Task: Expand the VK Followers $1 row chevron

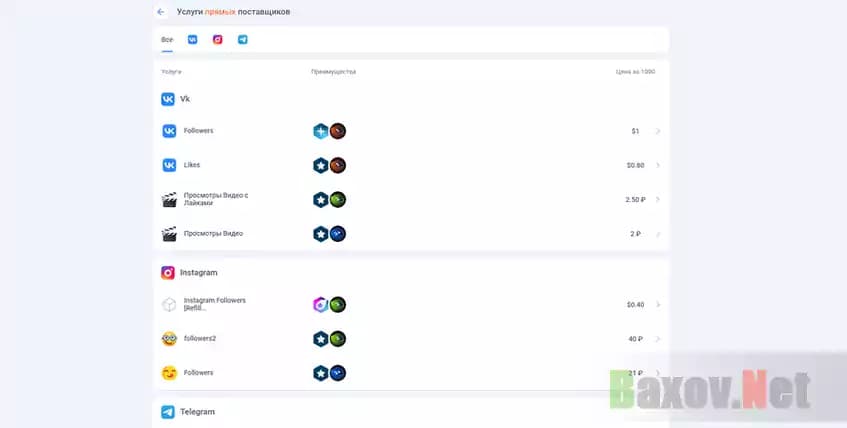Action: click(657, 131)
